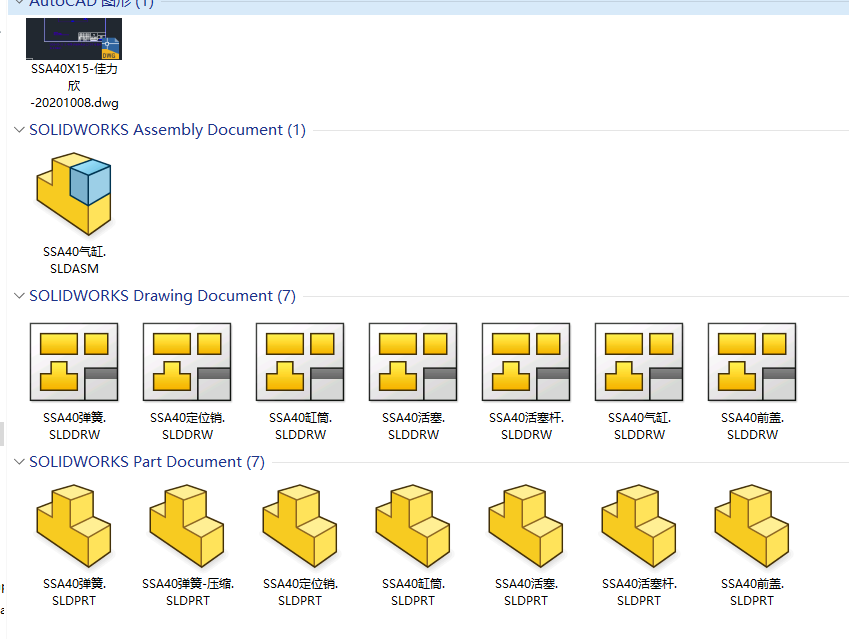The image size is (849, 639).
Task: Click the SSA40前盖.SLDDRW file name label
Action: [752, 426]
